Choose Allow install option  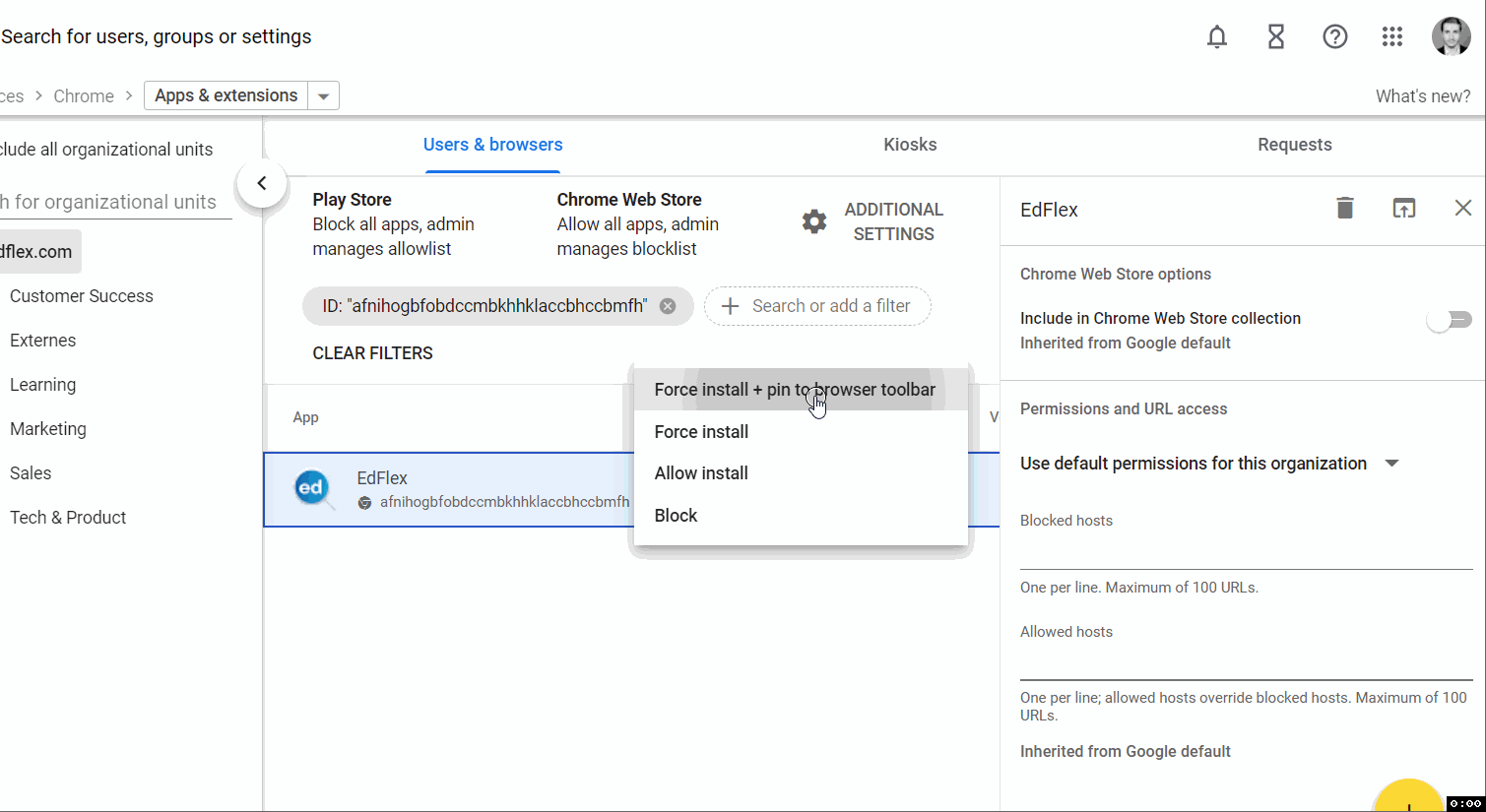(801, 473)
